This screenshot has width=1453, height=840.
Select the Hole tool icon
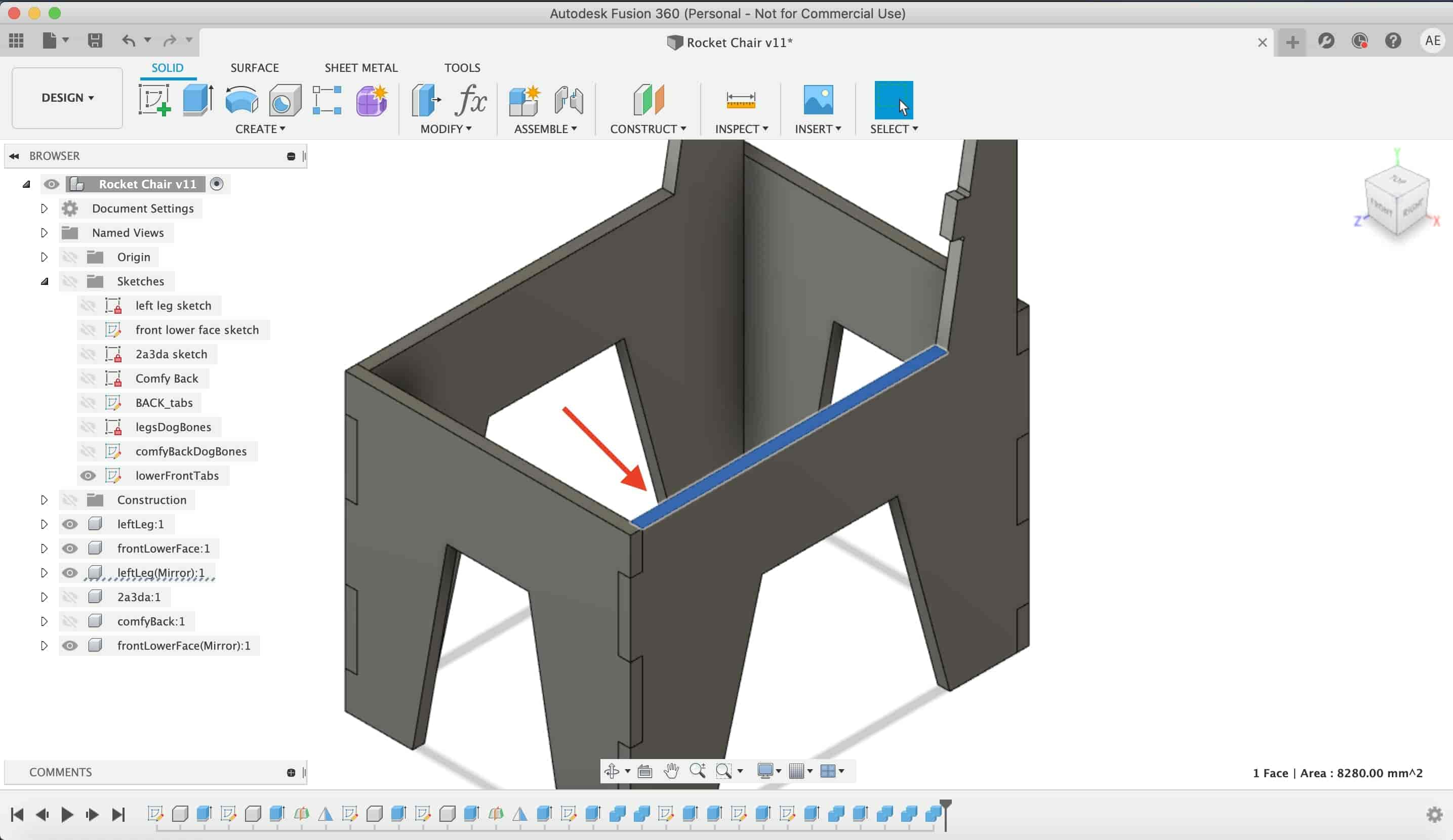click(285, 100)
